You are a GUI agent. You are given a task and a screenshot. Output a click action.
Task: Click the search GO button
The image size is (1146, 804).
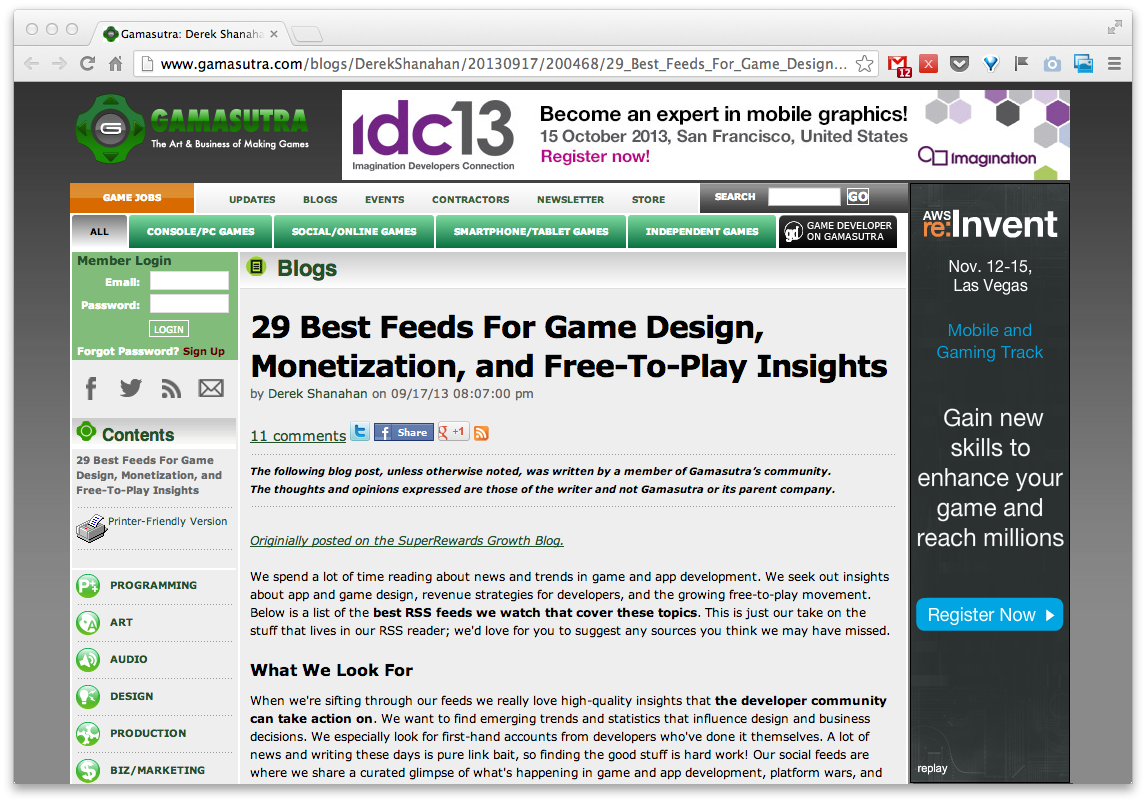click(858, 197)
